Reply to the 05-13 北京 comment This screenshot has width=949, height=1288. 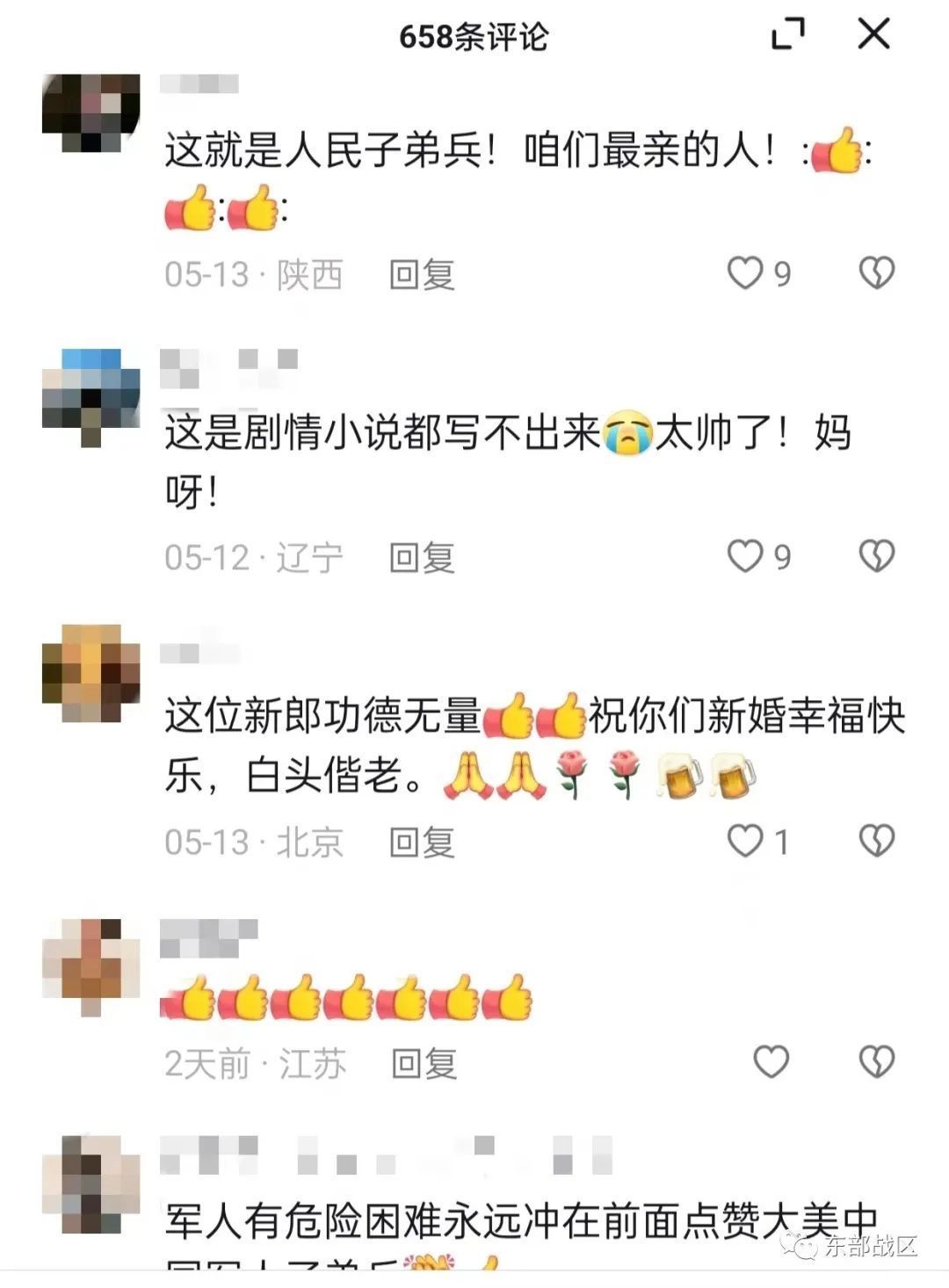422,843
